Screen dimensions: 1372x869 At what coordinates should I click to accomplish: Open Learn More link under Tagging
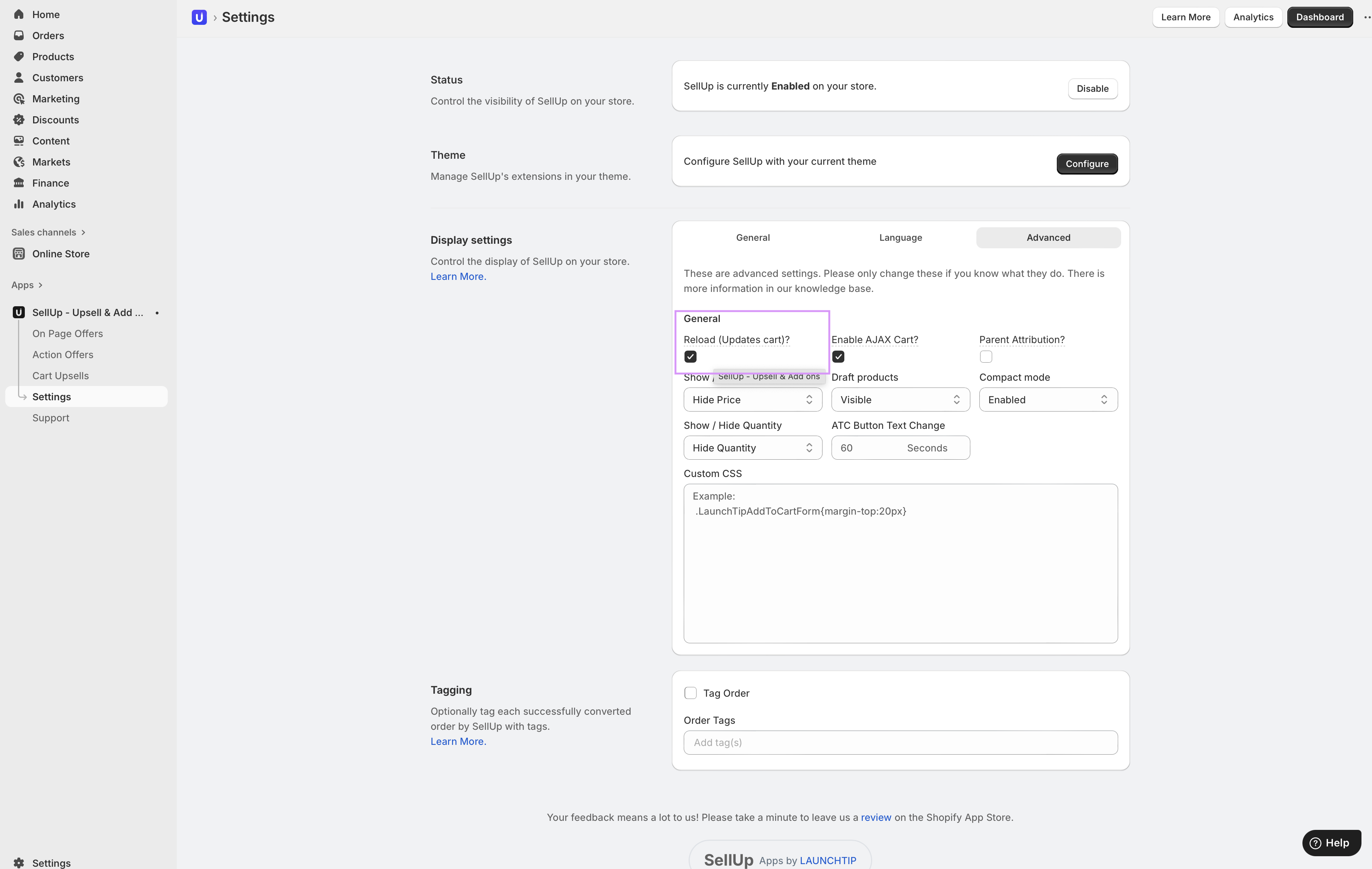point(458,741)
